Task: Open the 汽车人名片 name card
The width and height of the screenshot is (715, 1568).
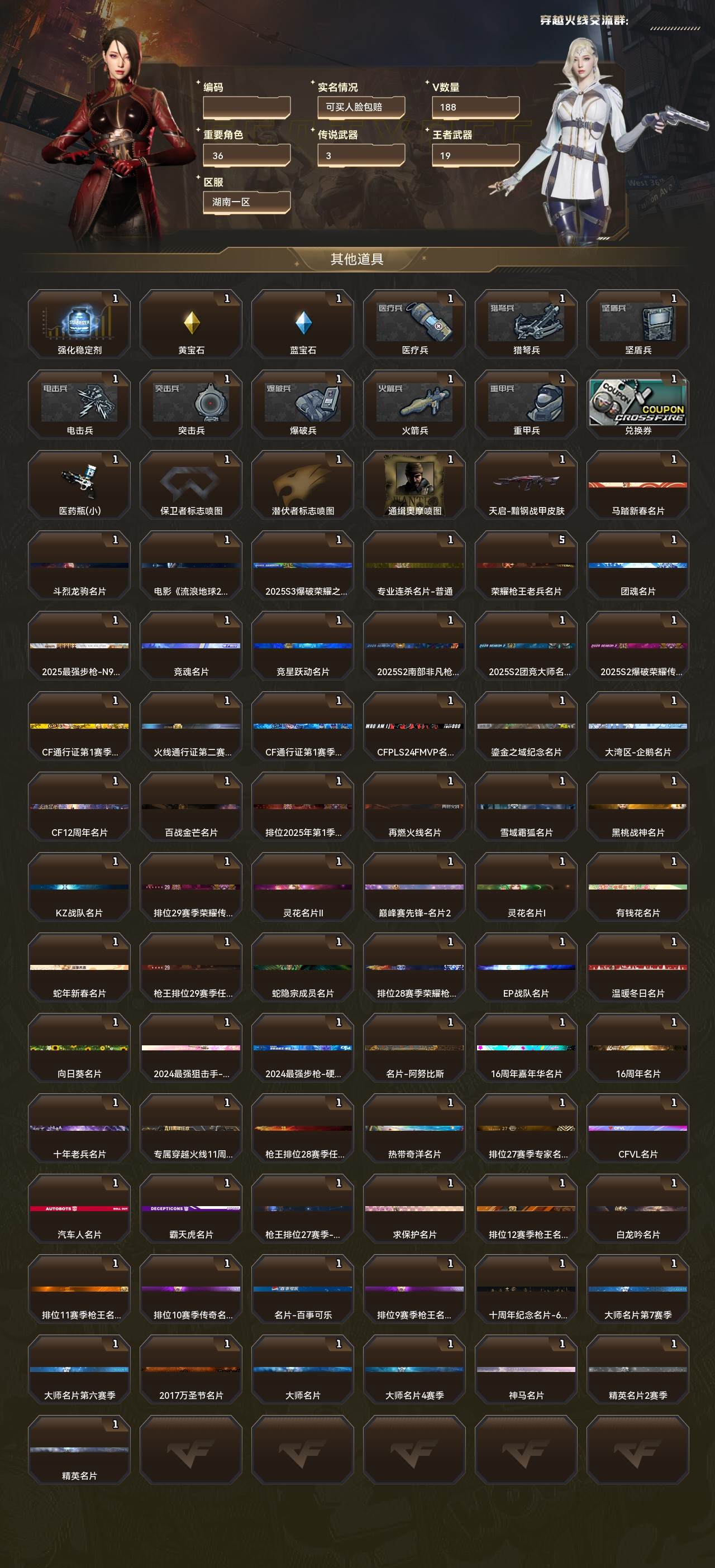Action: coord(79,1208)
